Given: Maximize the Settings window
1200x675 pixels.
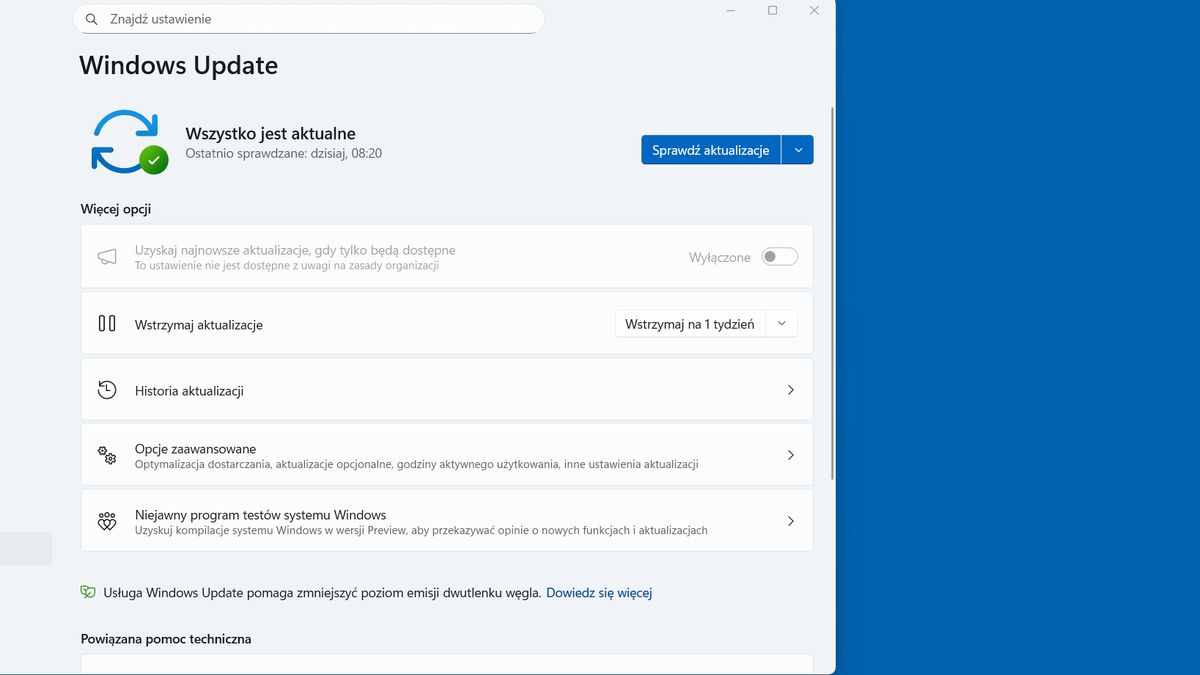Looking at the screenshot, I should pos(772,10).
